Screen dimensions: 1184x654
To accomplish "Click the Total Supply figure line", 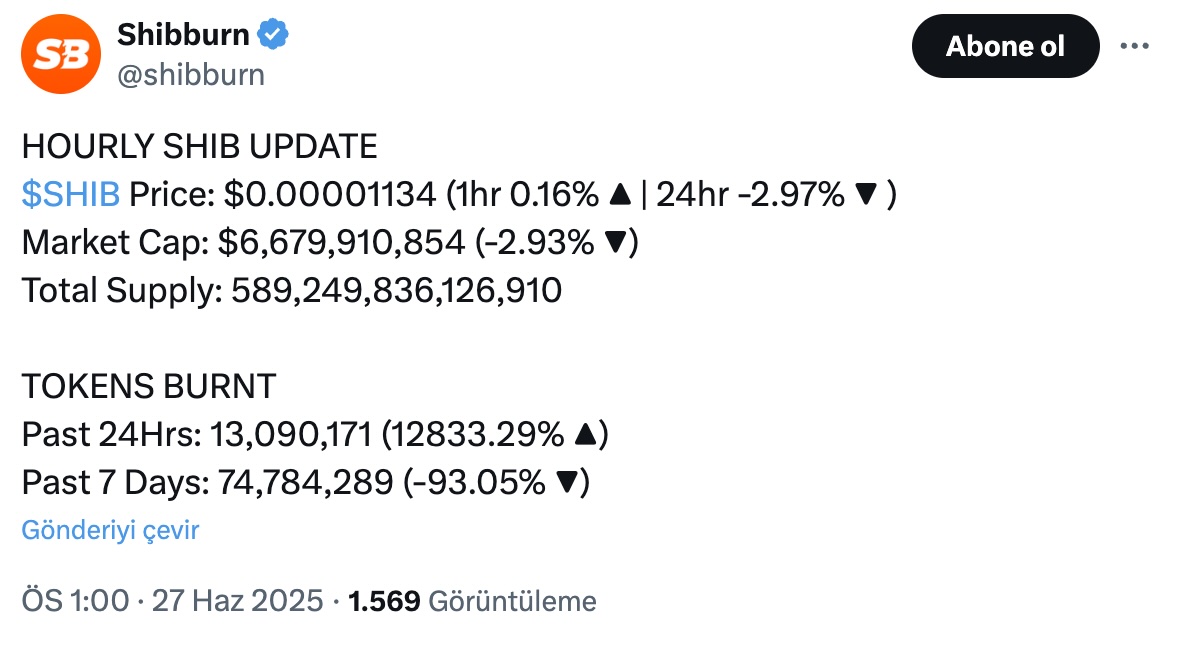I will coord(291,291).
